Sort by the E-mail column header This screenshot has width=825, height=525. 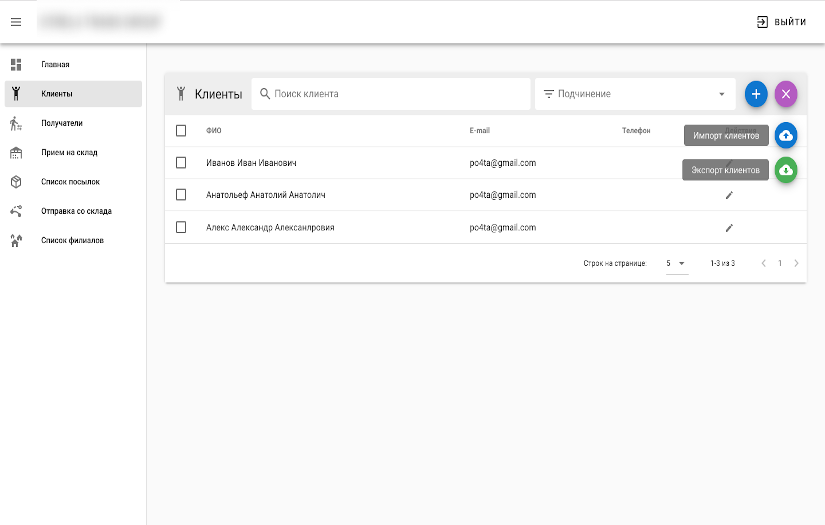(x=479, y=130)
